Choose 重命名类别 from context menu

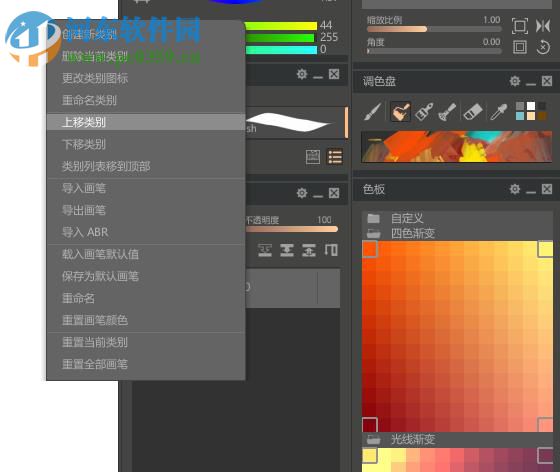(146, 100)
